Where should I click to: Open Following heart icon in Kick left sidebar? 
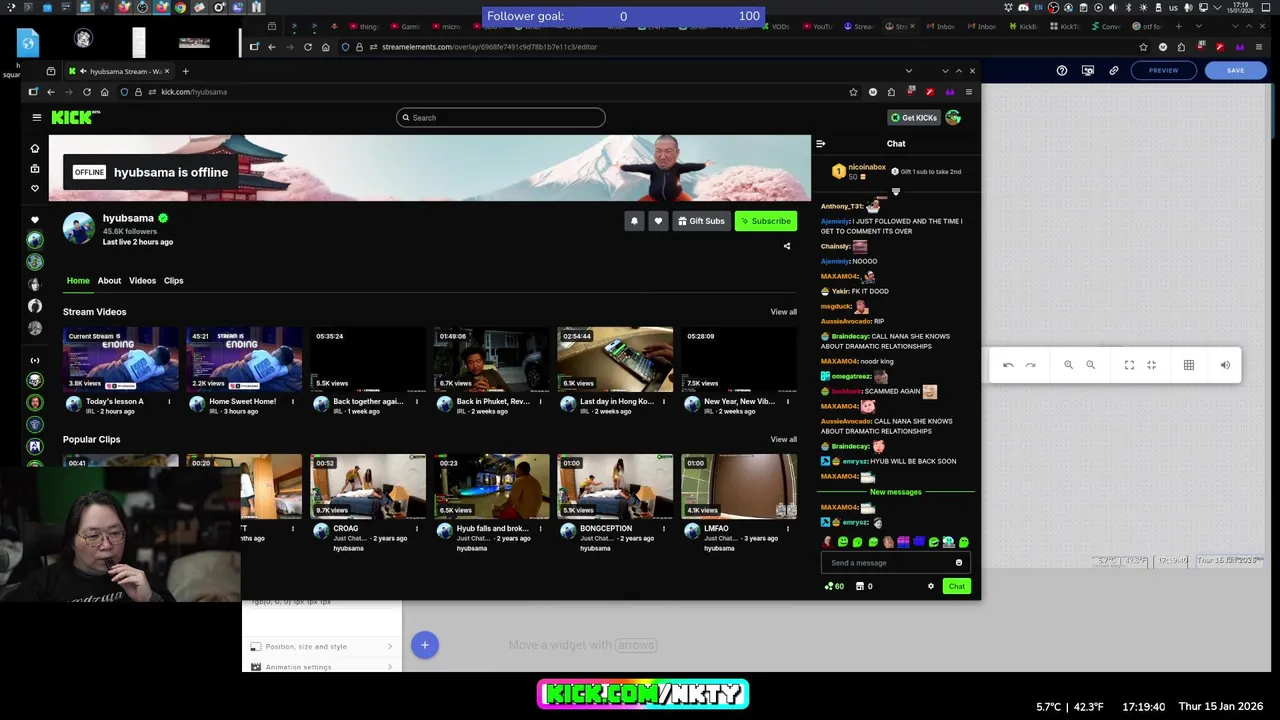pyautogui.click(x=35, y=188)
